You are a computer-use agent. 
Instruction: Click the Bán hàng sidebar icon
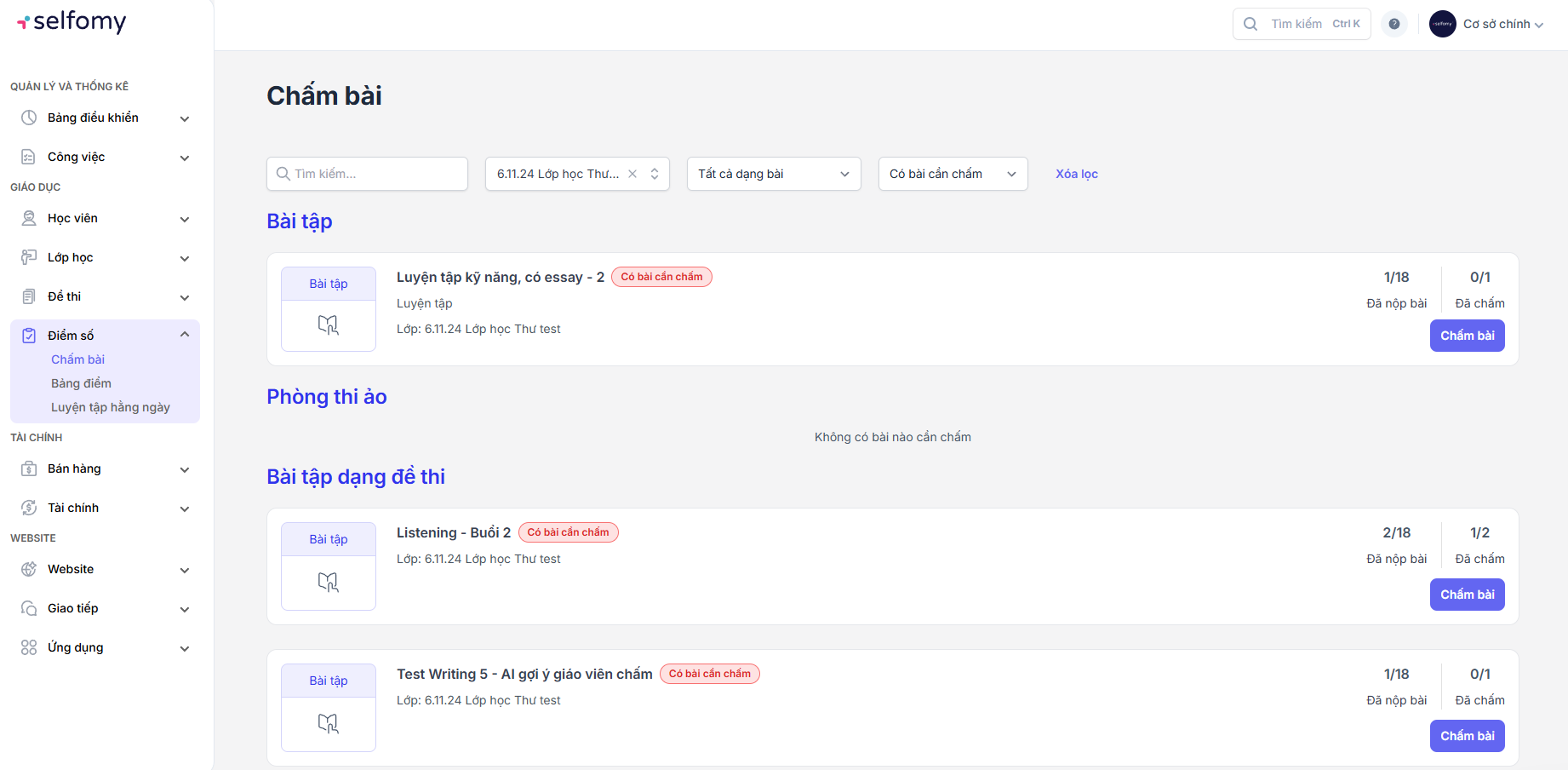[x=29, y=468]
